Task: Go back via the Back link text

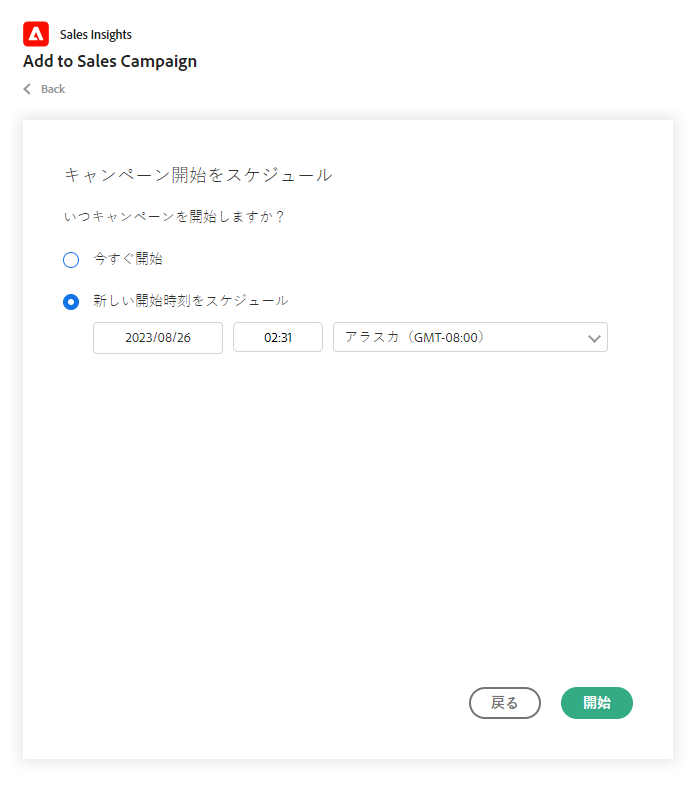Action: tap(53, 89)
